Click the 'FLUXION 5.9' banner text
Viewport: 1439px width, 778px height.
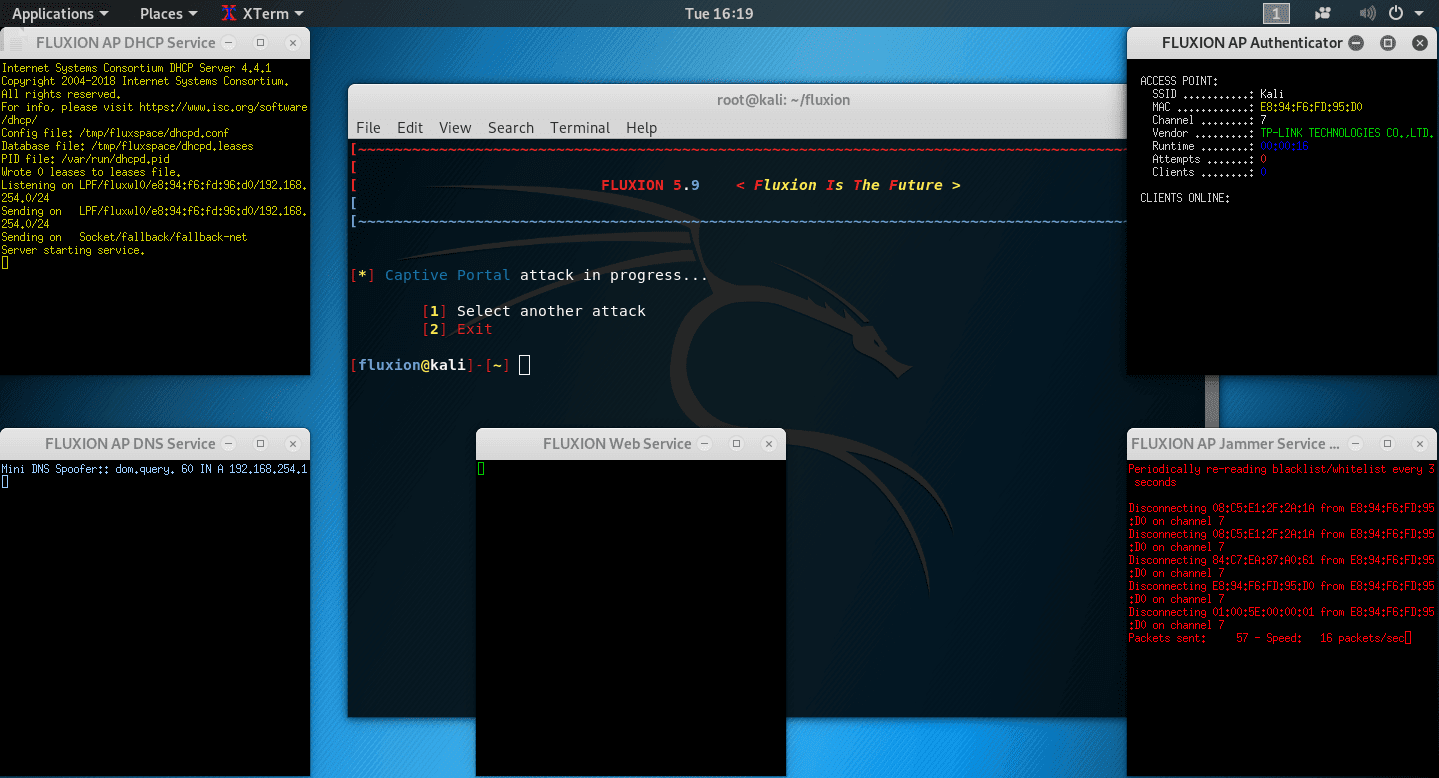click(x=650, y=185)
